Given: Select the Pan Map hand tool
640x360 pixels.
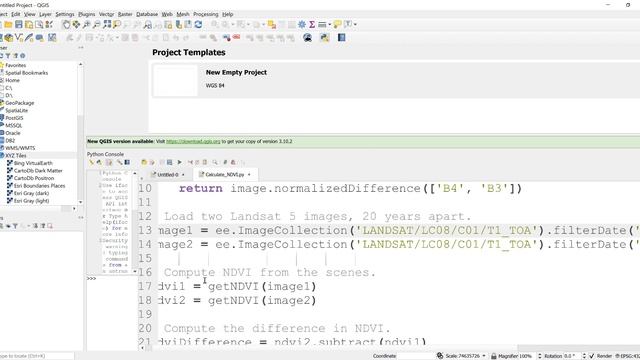Looking at the screenshot, I should click(66, 24).
